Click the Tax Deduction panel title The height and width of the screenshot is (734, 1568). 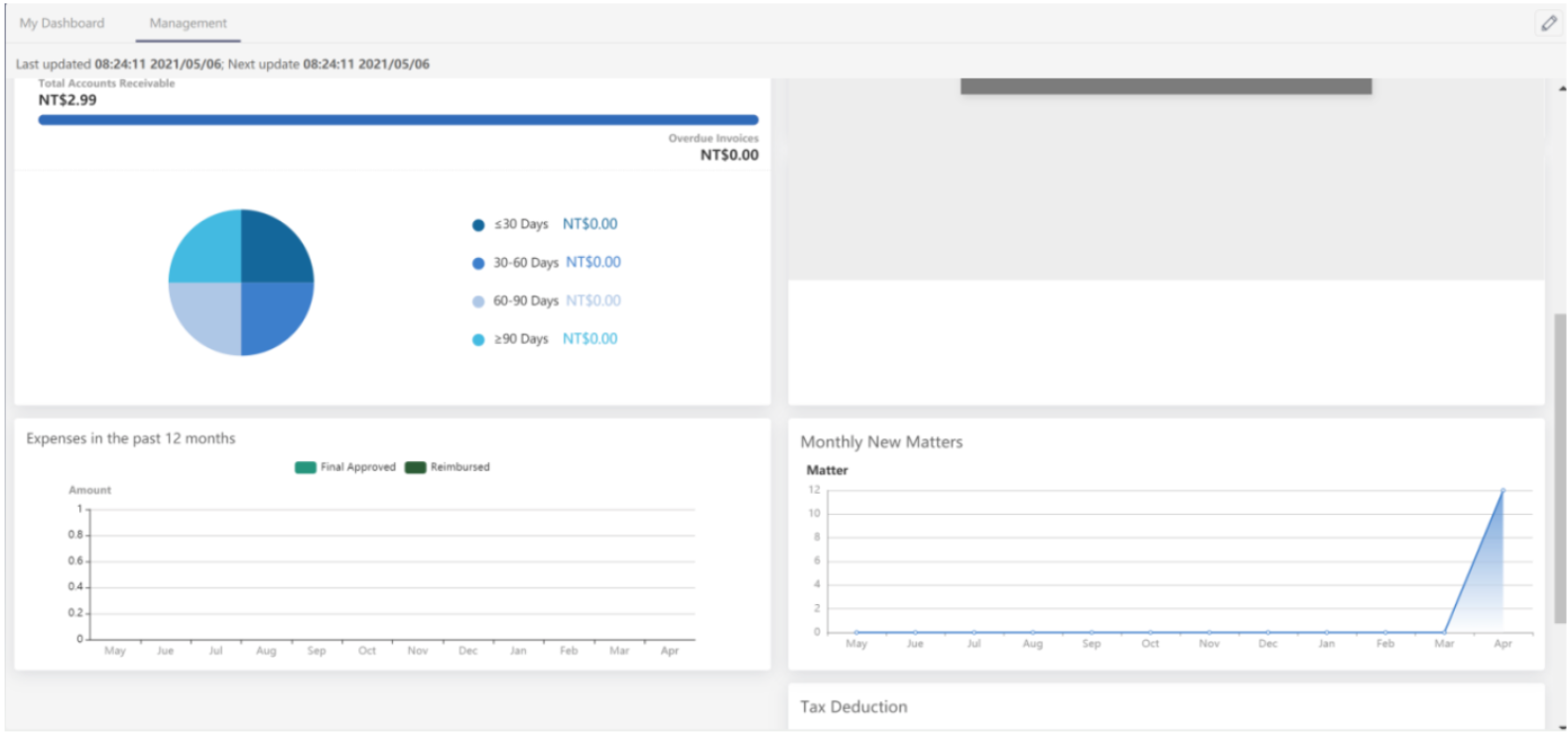coord(853,707)
